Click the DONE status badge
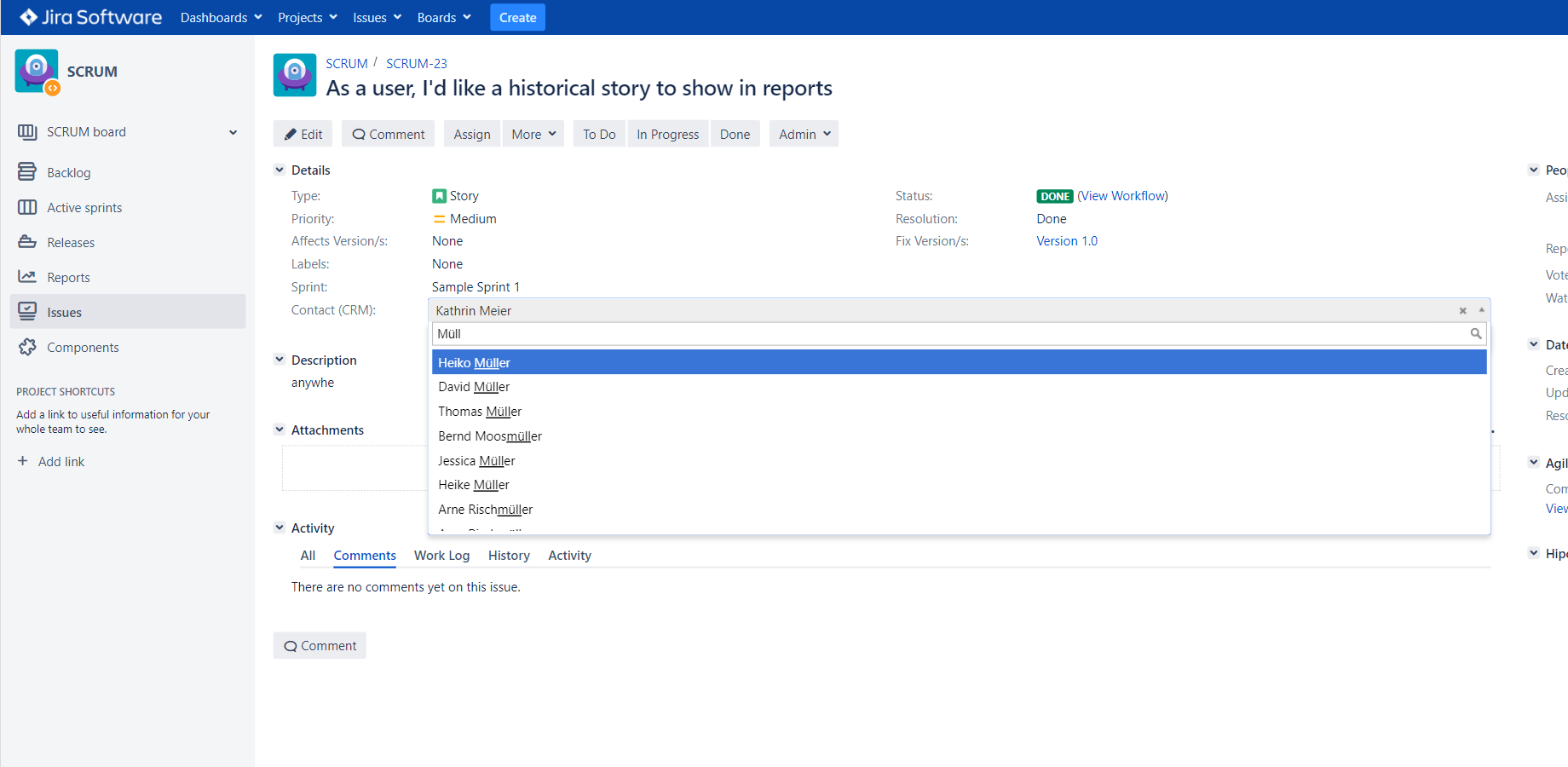Viewport: 1568px width, 767px height. click(1054, 196)
